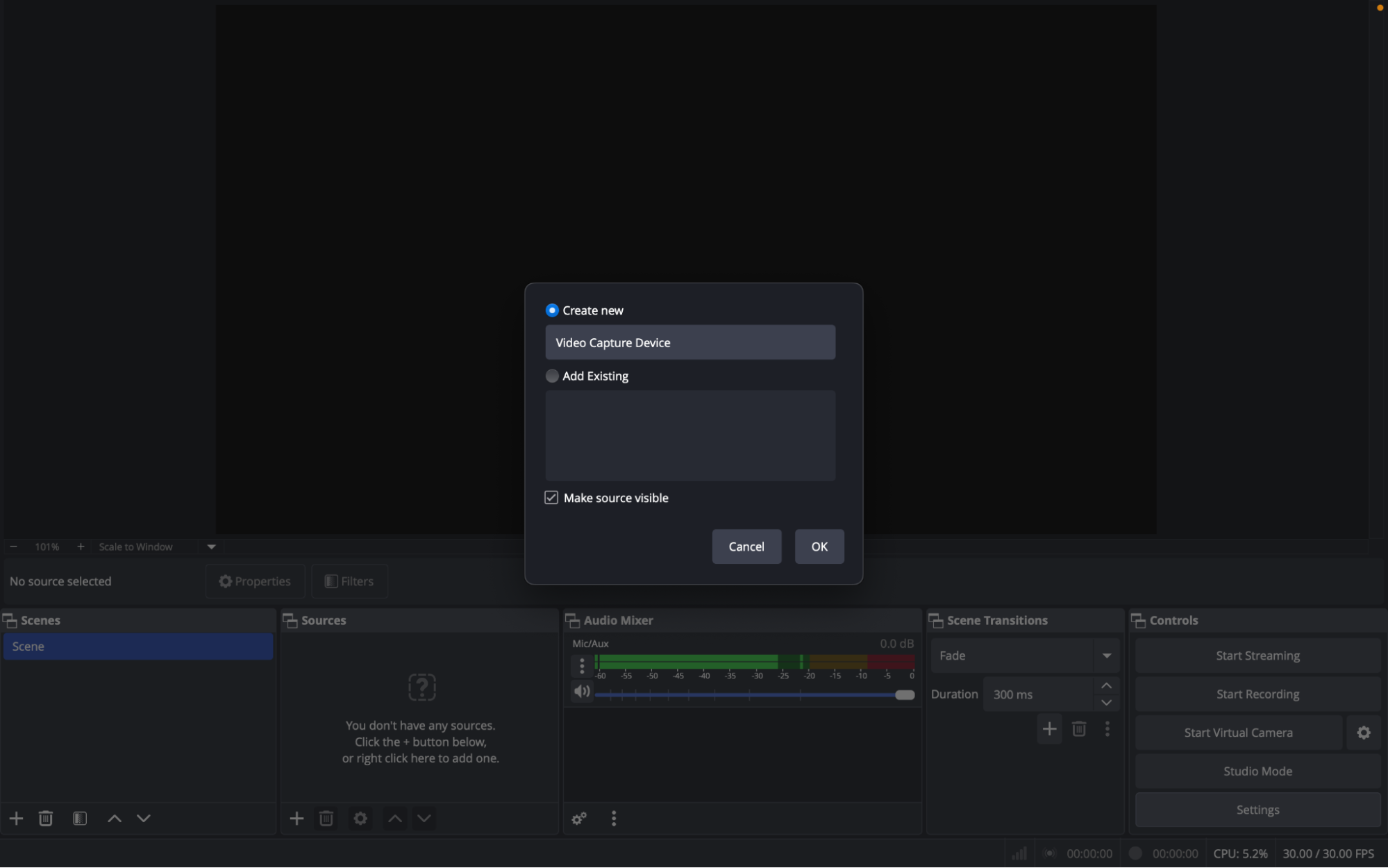This screenshot has height=868, width=1388.
Task: Click the streaming status broadcast icon
Action: click(x=1050, y=854)
